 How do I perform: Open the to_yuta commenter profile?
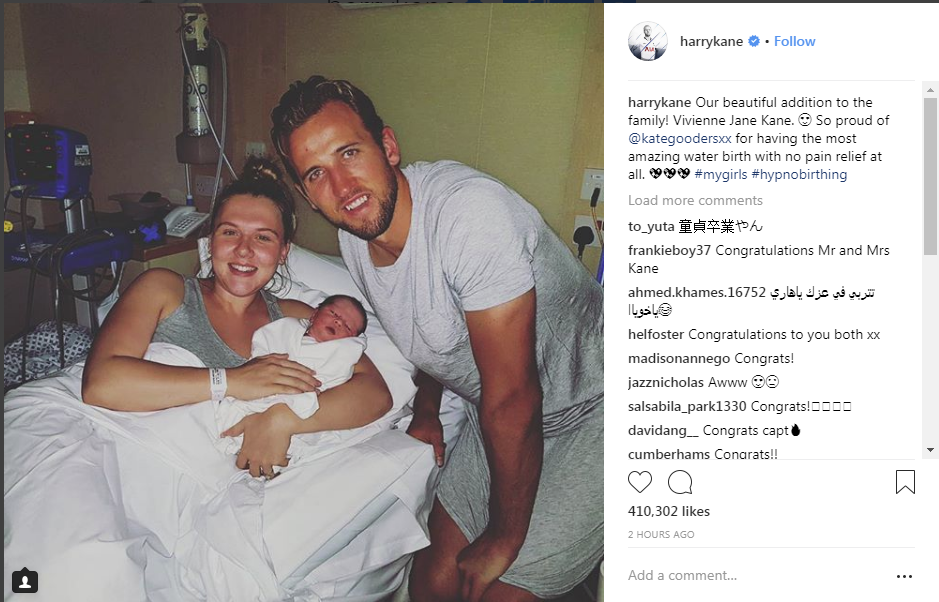pos(651,226)
